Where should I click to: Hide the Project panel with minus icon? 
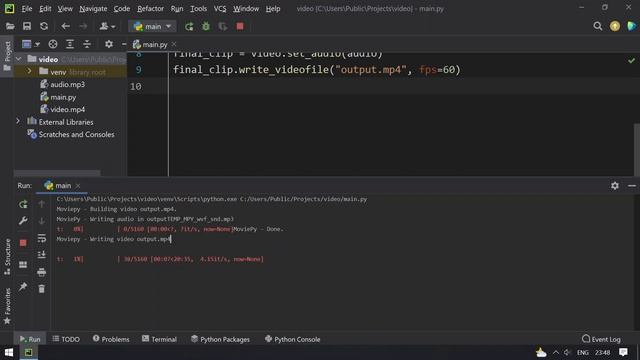[124, 44]
